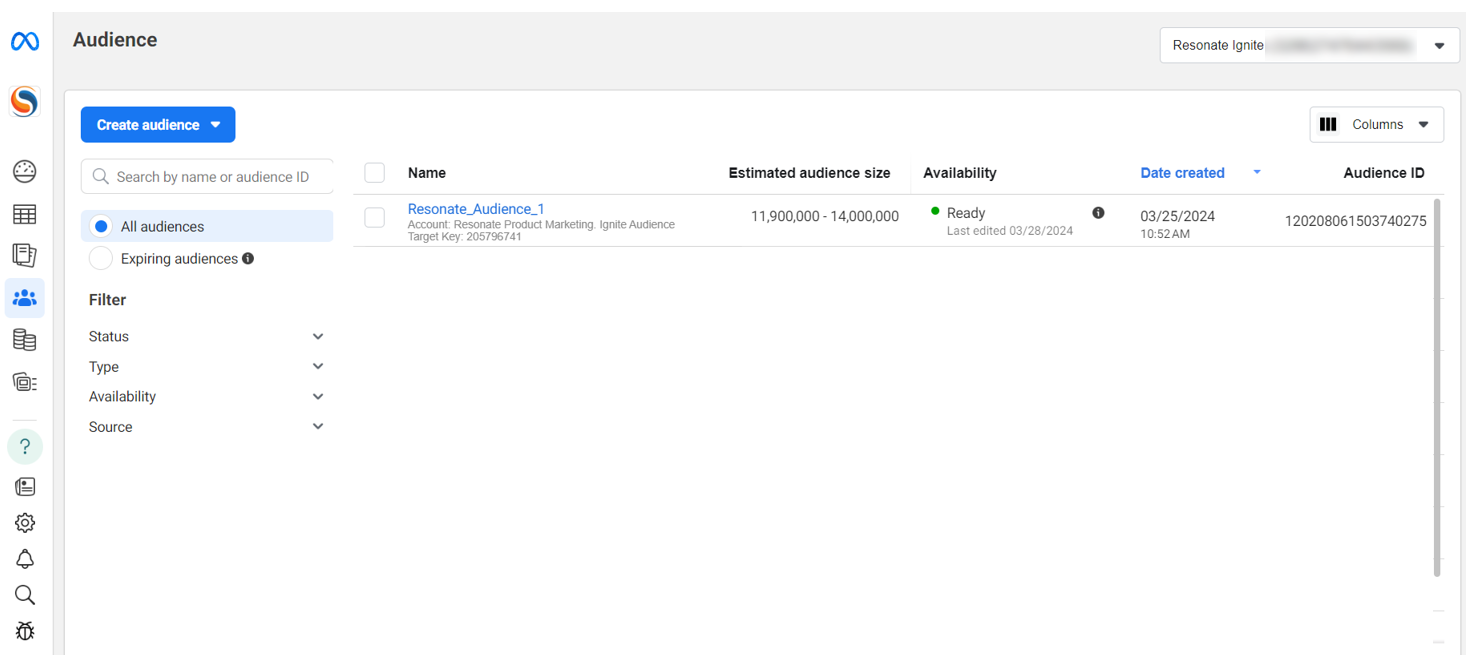Screen dimensions: 1466x655
Task: Open the creative library icon in sidebar
Action: point(25,382)
